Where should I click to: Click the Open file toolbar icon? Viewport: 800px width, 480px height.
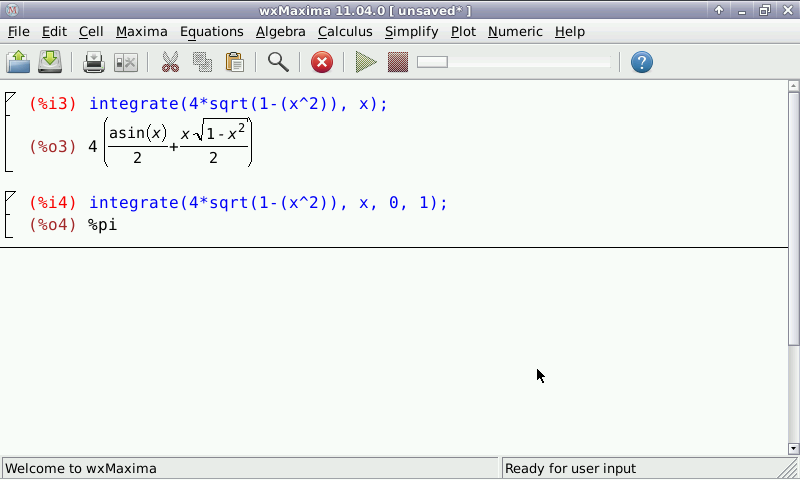(x=18, y=63)
